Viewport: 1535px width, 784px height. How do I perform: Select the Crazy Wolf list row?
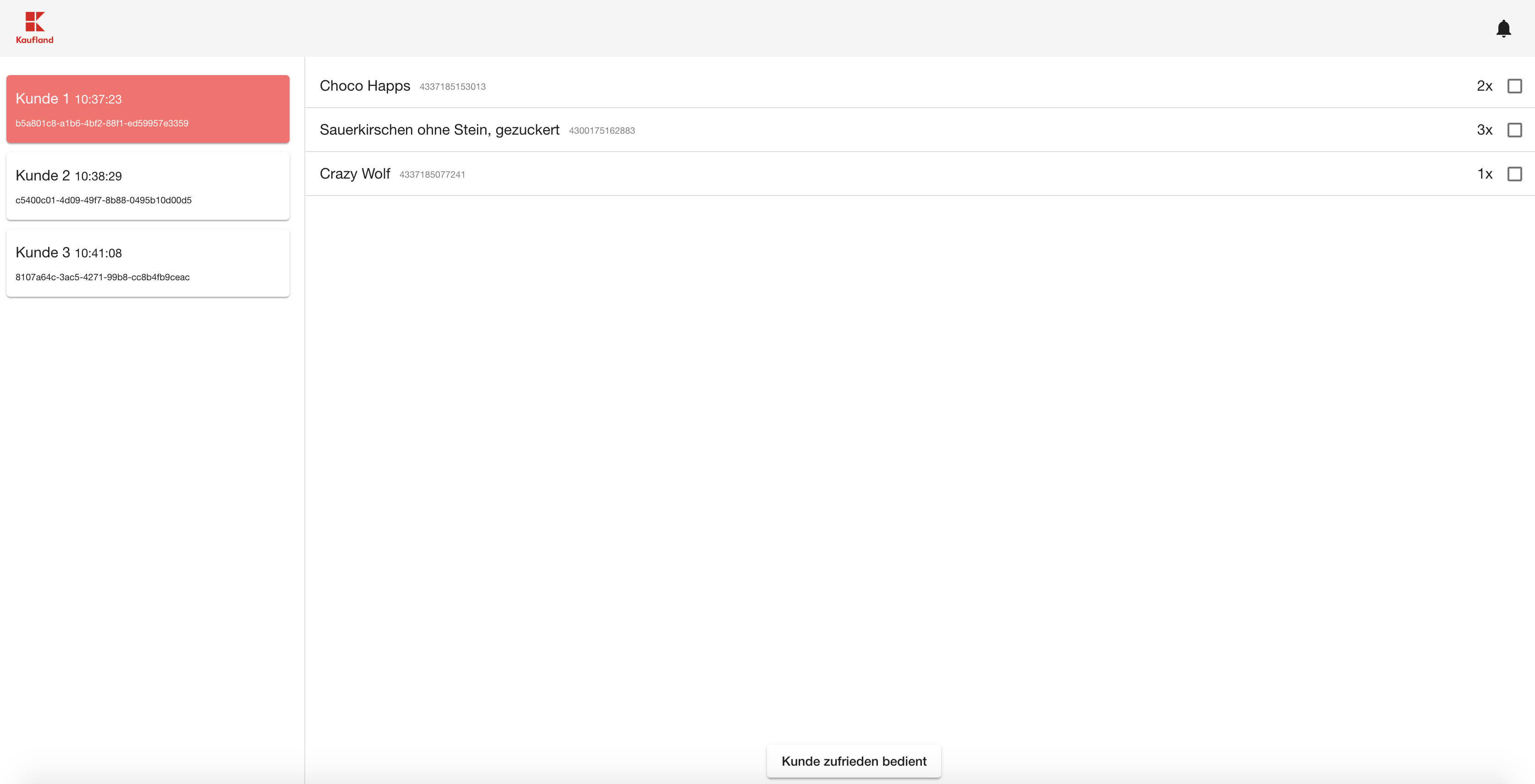click(x=834, y=174)
